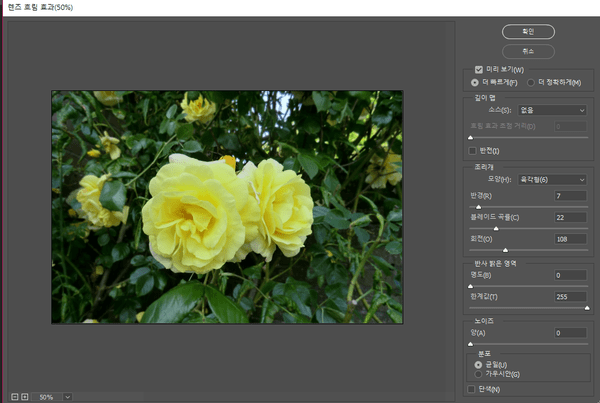600x403 pixels.
Task: Click the 회전(O) rotation value field
Action: point(570,239)
